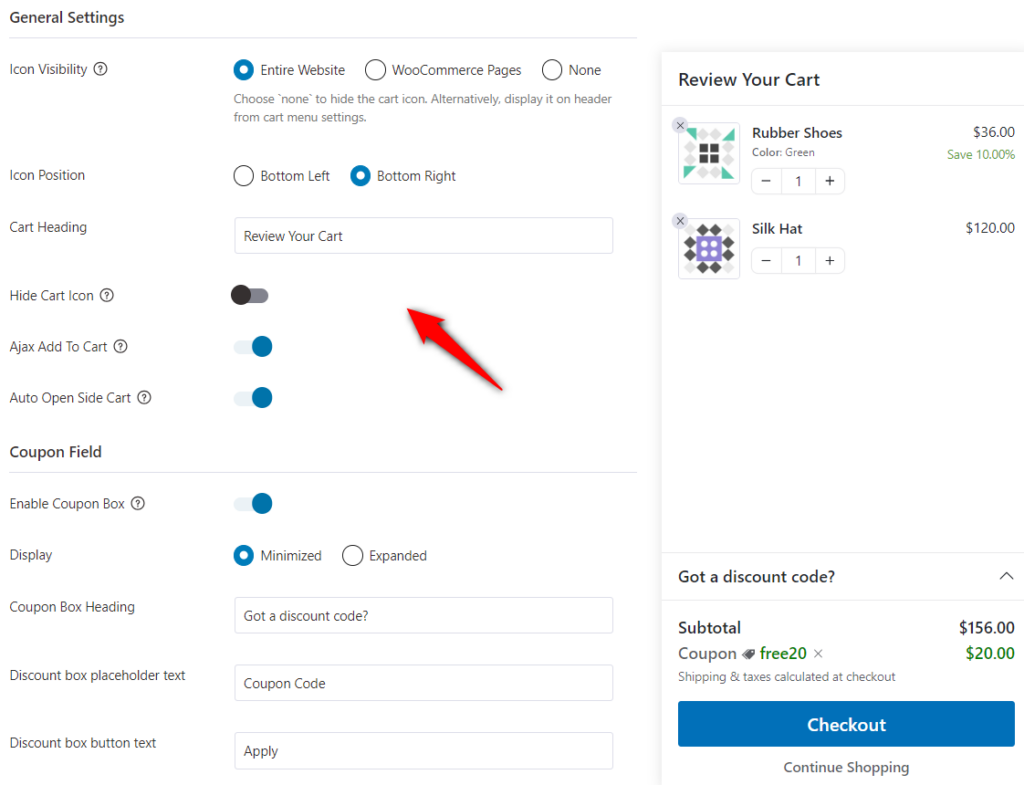Open the Auto Open Side Cart help tooltip
Screen dimensions: 1024x785
(144, 397)
